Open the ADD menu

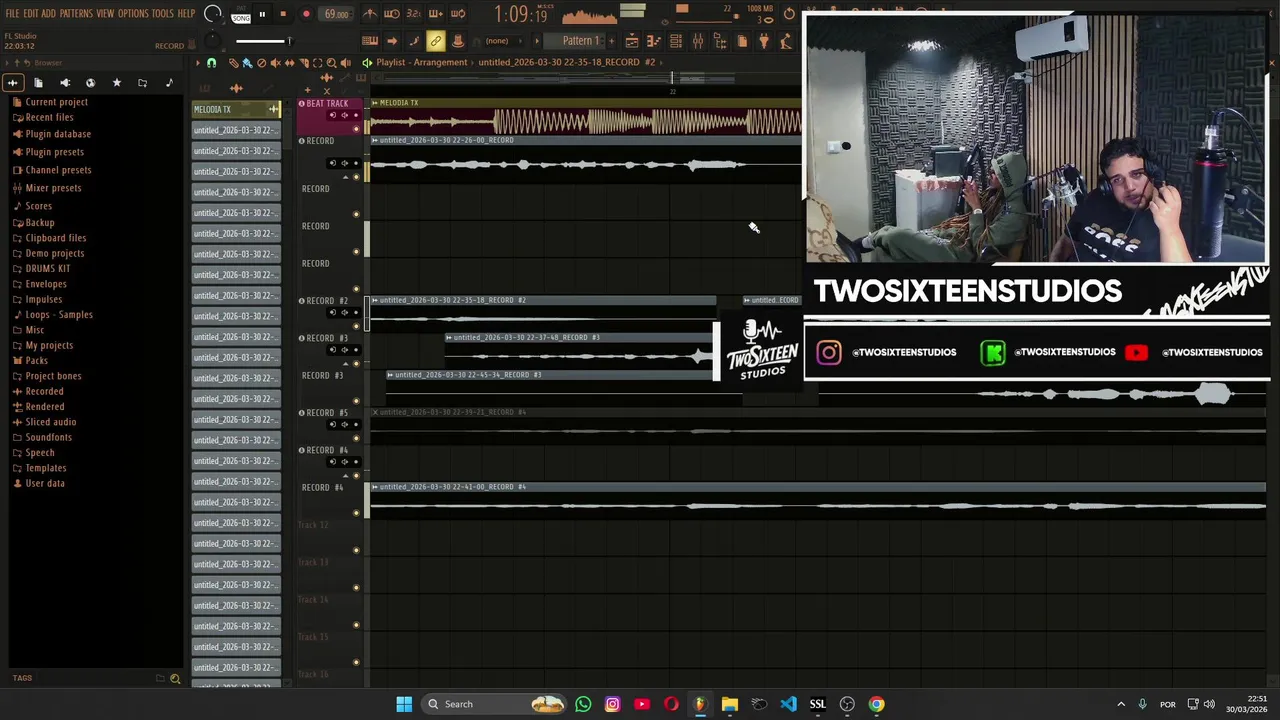(x=49, y=14)
